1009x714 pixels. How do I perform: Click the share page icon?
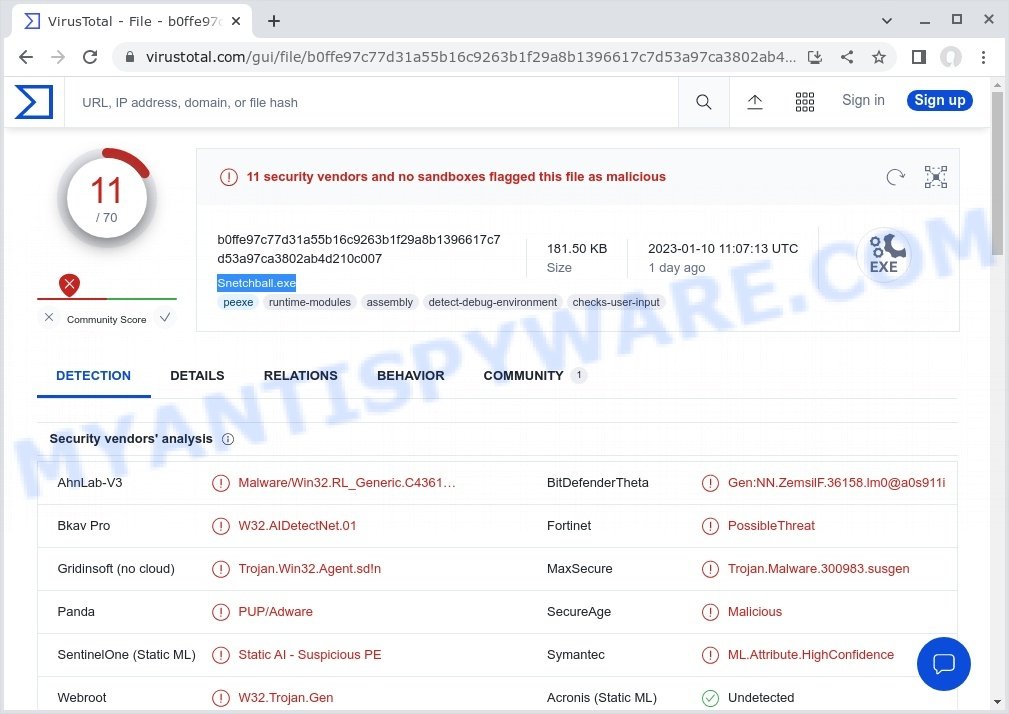[x=847, y=57]
